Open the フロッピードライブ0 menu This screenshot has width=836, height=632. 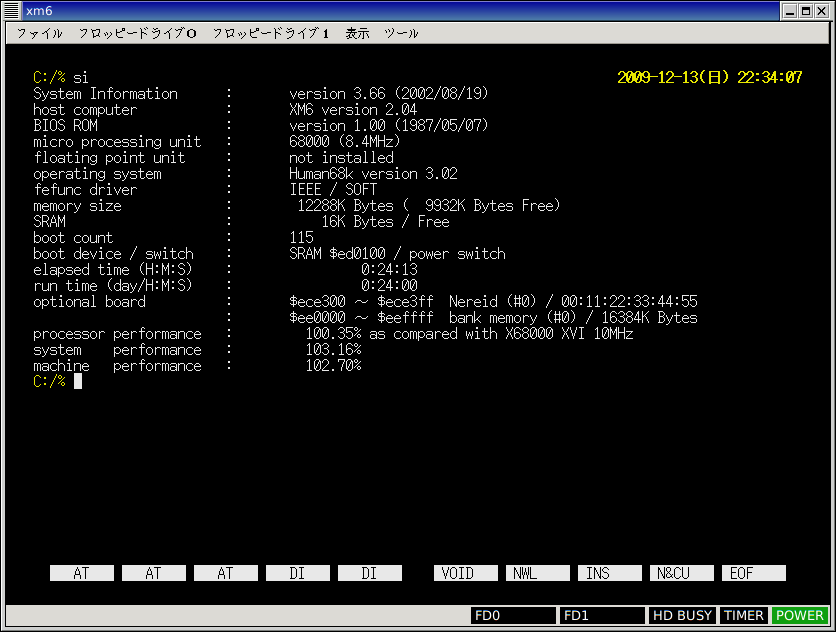click(x=138, y=34)
